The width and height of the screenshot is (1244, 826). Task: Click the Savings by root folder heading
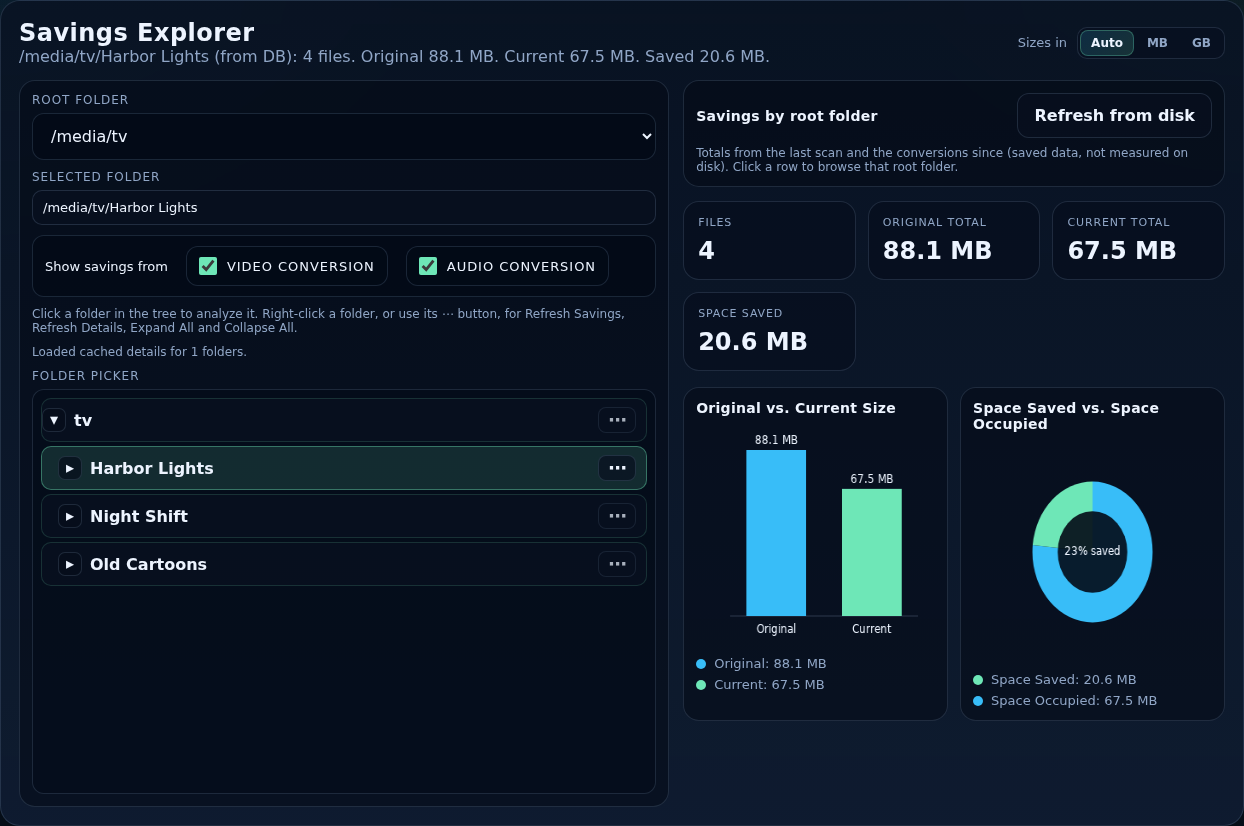pyautogui.click(x=787, y=116)
